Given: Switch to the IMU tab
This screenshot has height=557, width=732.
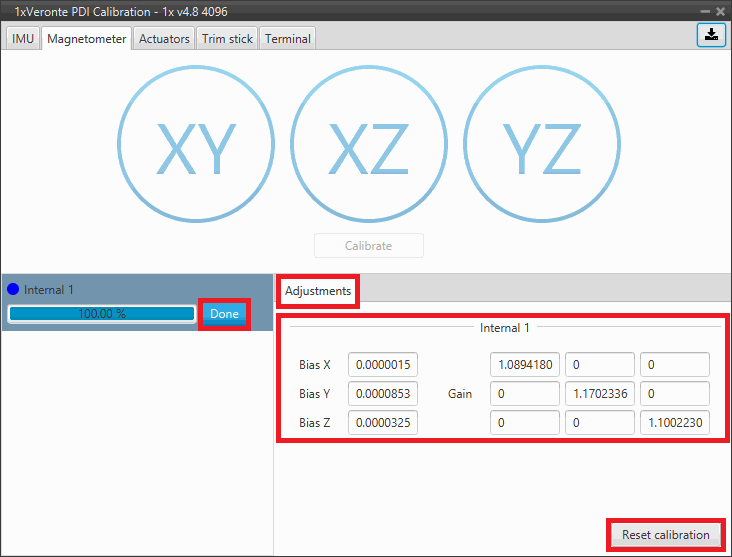Looking at the screenshot, I should click(23, 39).
